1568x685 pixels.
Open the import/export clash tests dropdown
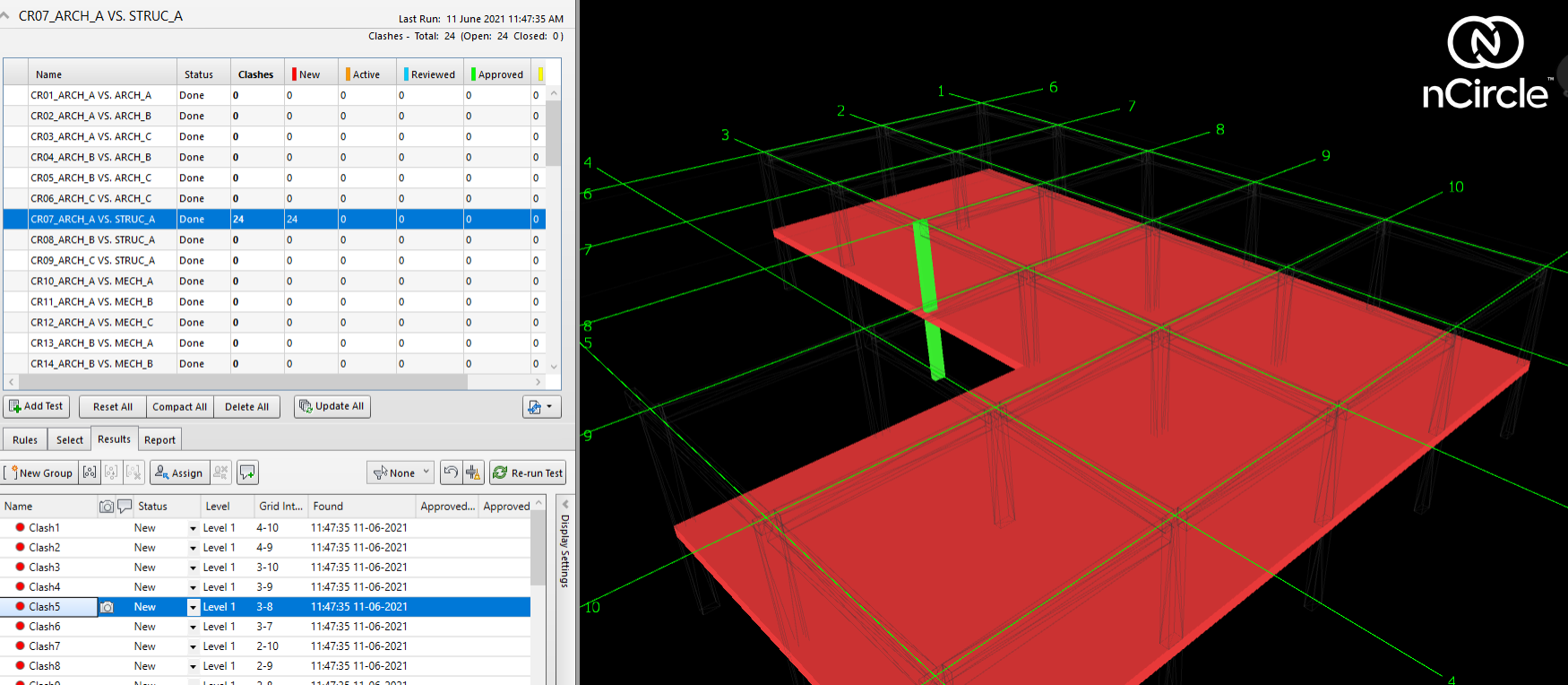[541, 407]
